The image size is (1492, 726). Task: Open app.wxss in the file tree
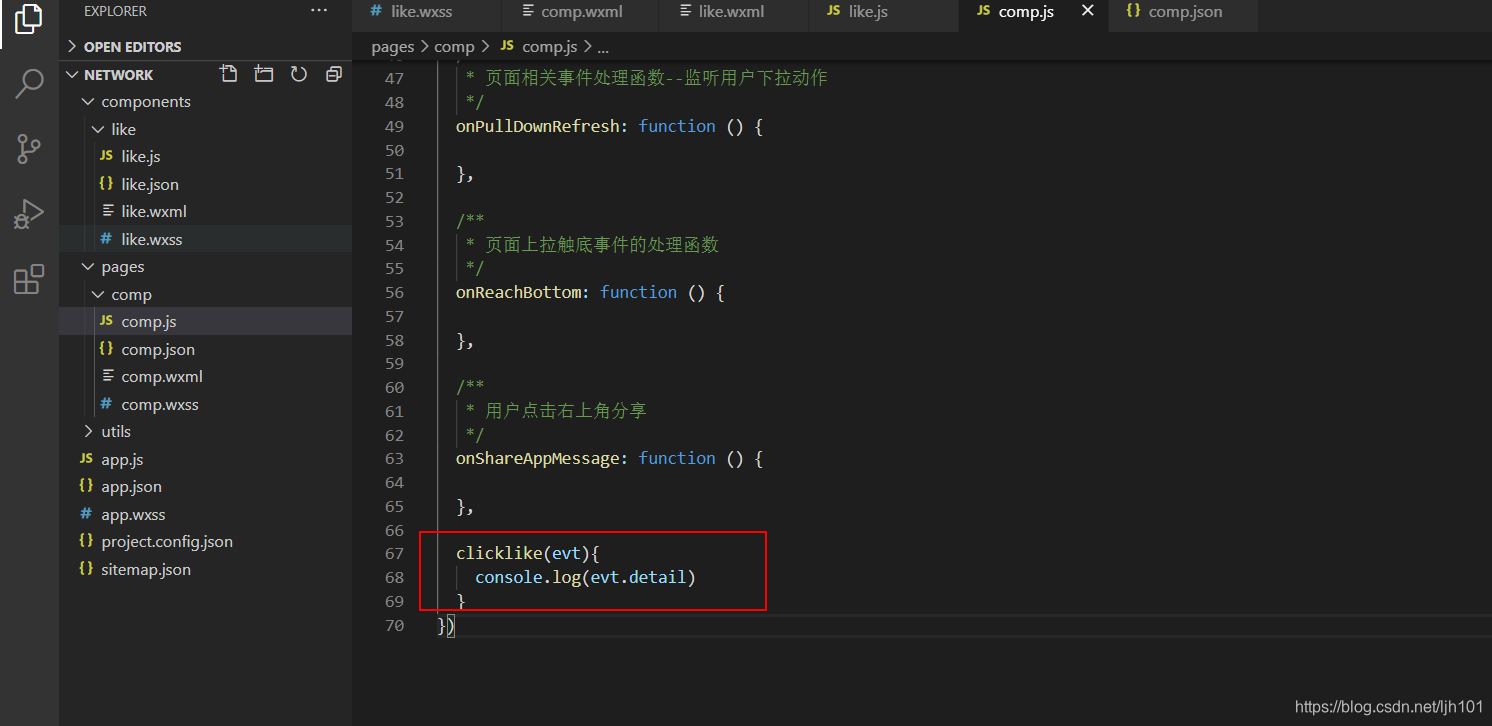205,514
